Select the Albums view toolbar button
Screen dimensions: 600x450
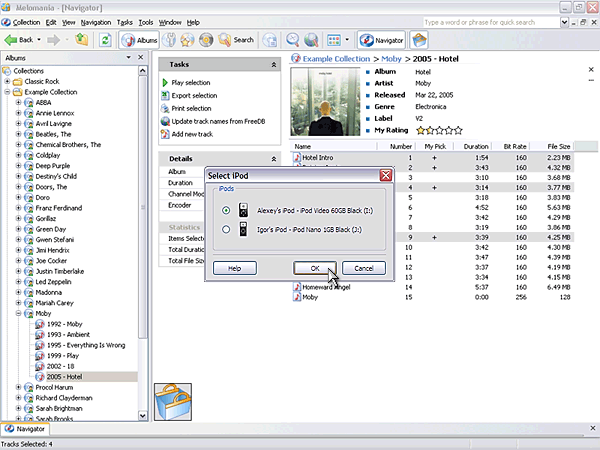(x=139, y=40)
